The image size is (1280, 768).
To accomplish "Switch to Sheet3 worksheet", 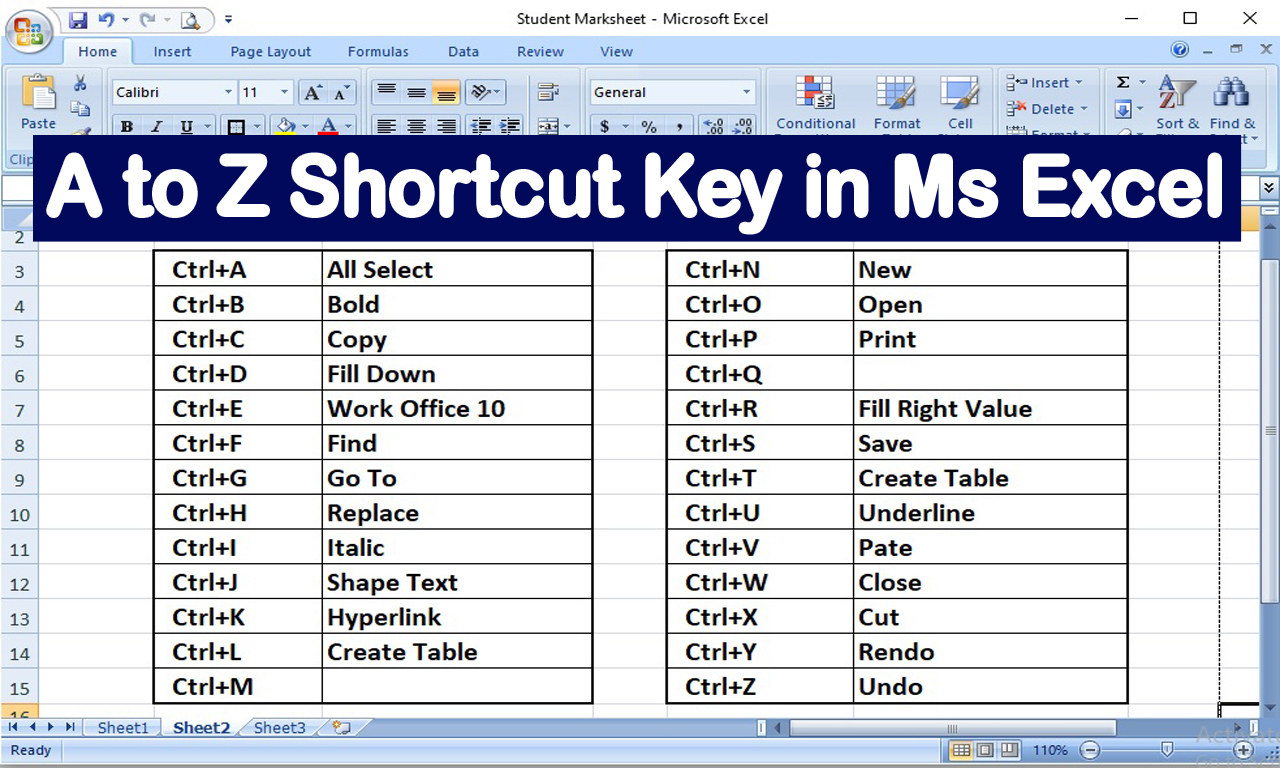I will tap(280, 728).
